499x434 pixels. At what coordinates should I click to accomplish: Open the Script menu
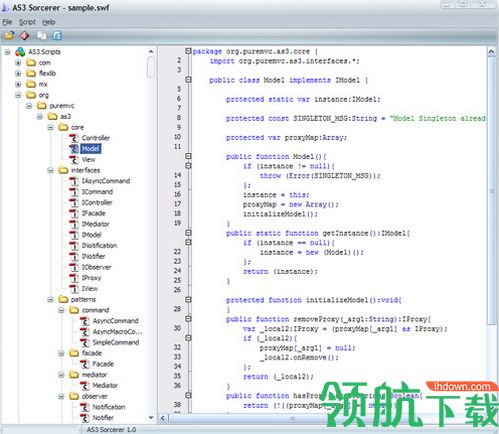[x=27, y=22]
